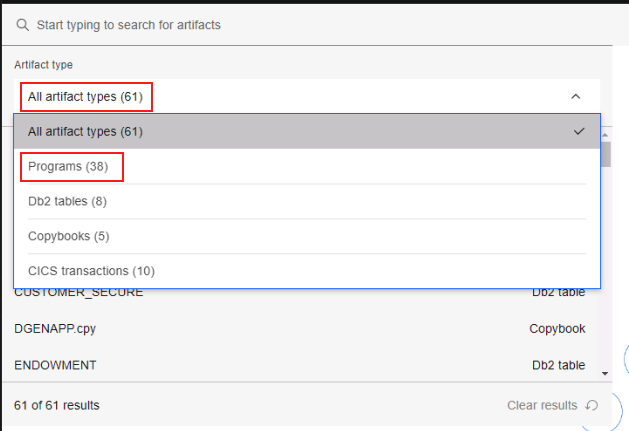Click the search magnifier icon
629x431 pixels.
(22, 25)
